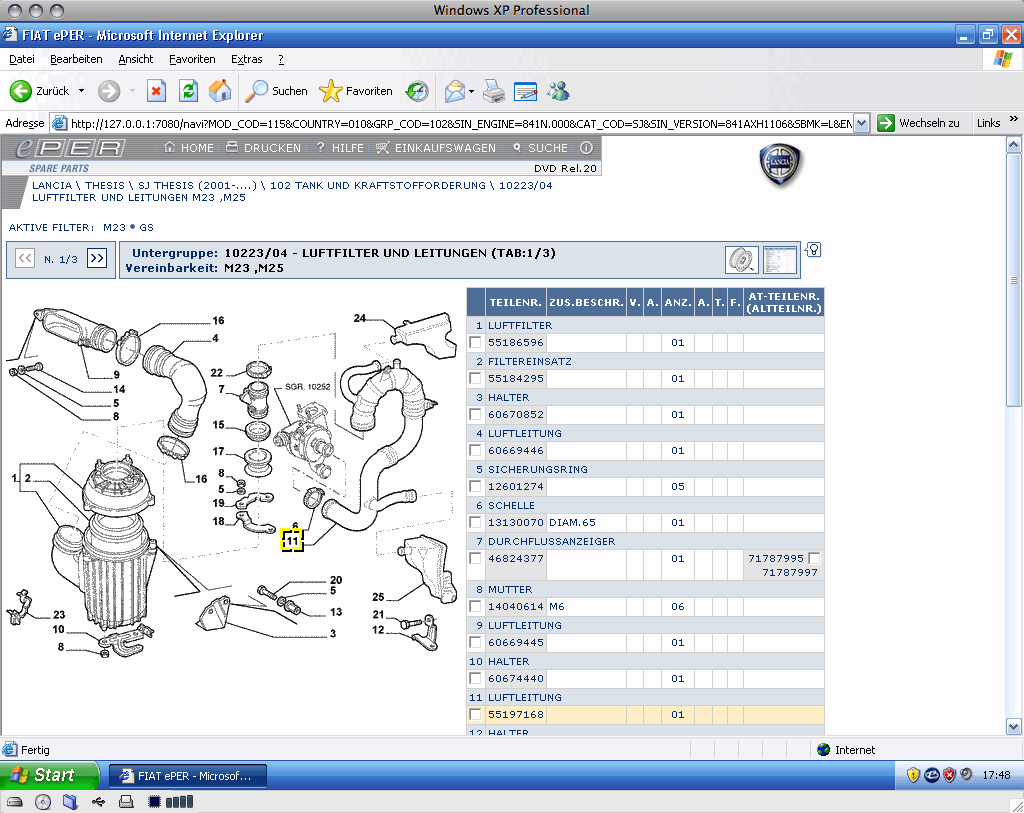1024x813 pixels.
Task: Open the wheel image view icon
Action: (742, 260)
